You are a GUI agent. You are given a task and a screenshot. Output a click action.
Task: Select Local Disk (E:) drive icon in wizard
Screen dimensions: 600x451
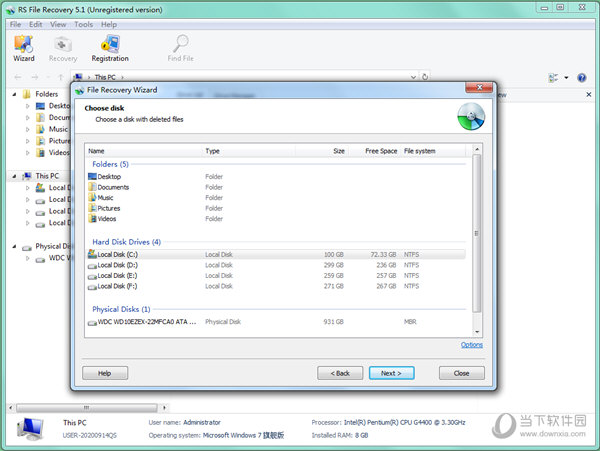(92, 276)
